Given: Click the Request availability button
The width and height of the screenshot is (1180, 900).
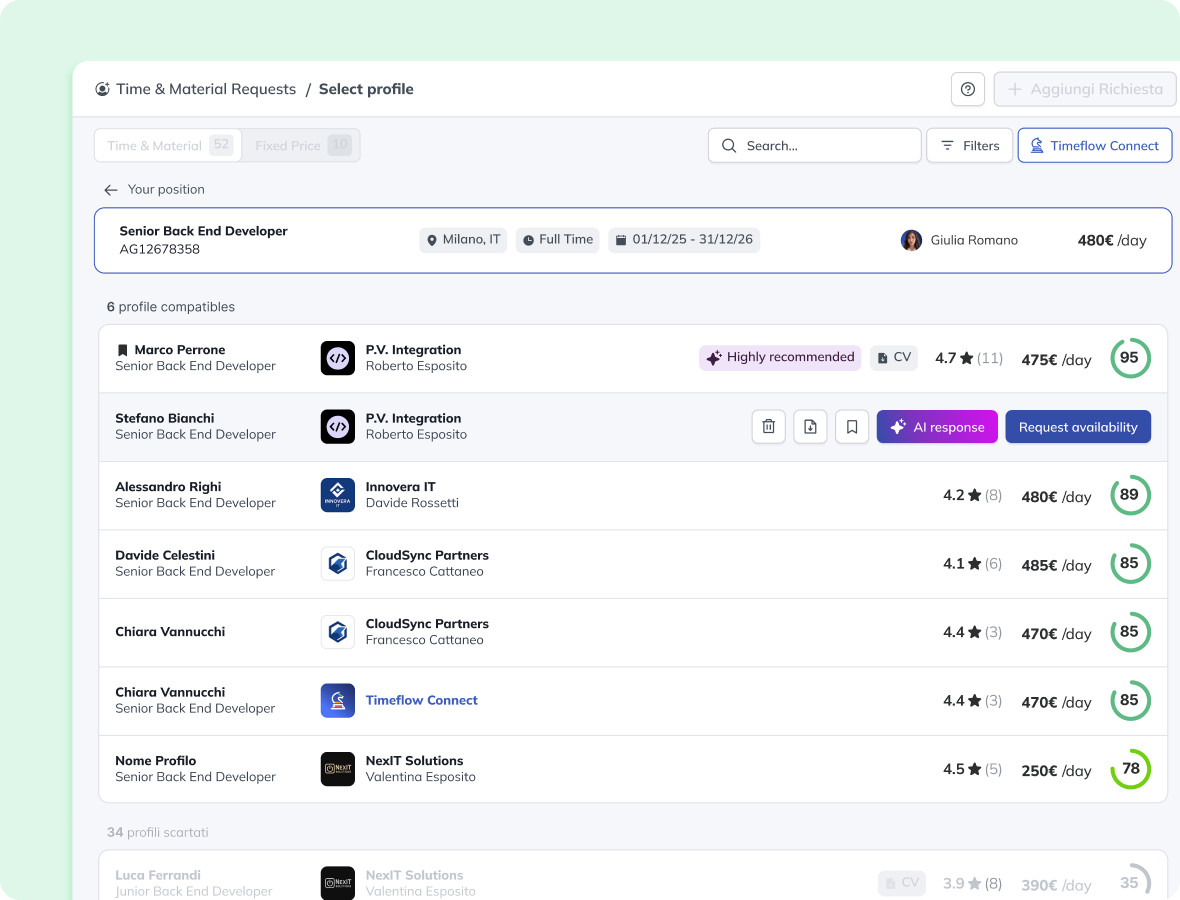Looking at the screenshot, I should [x=1077, y=427].
